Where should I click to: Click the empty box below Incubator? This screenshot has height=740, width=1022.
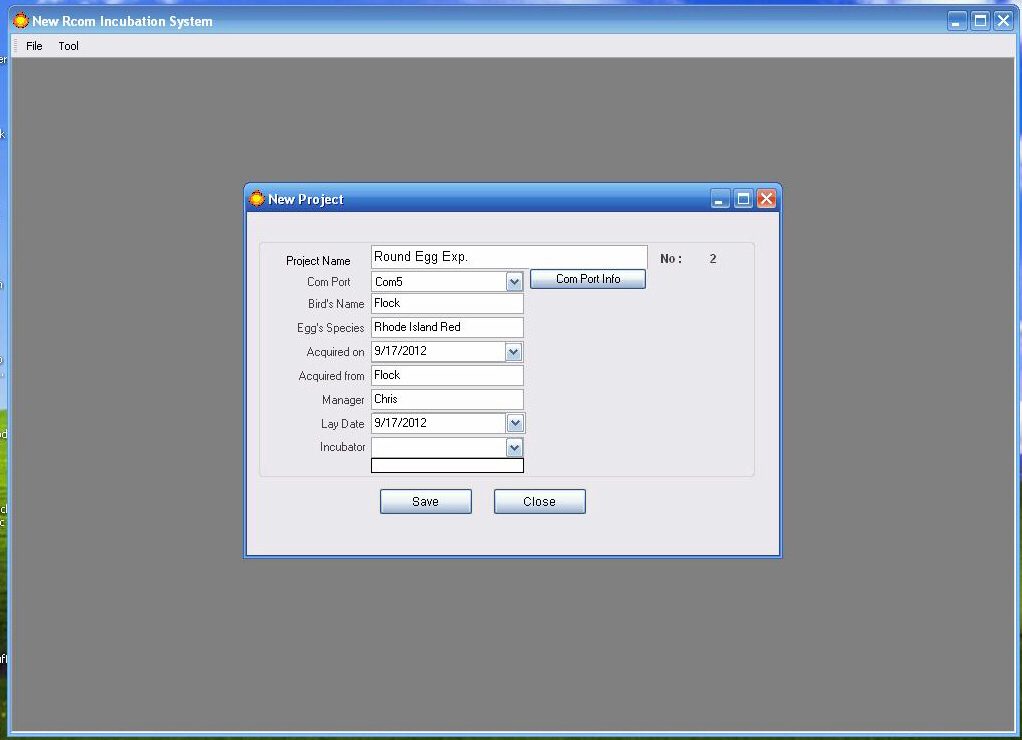click(447, 466)
